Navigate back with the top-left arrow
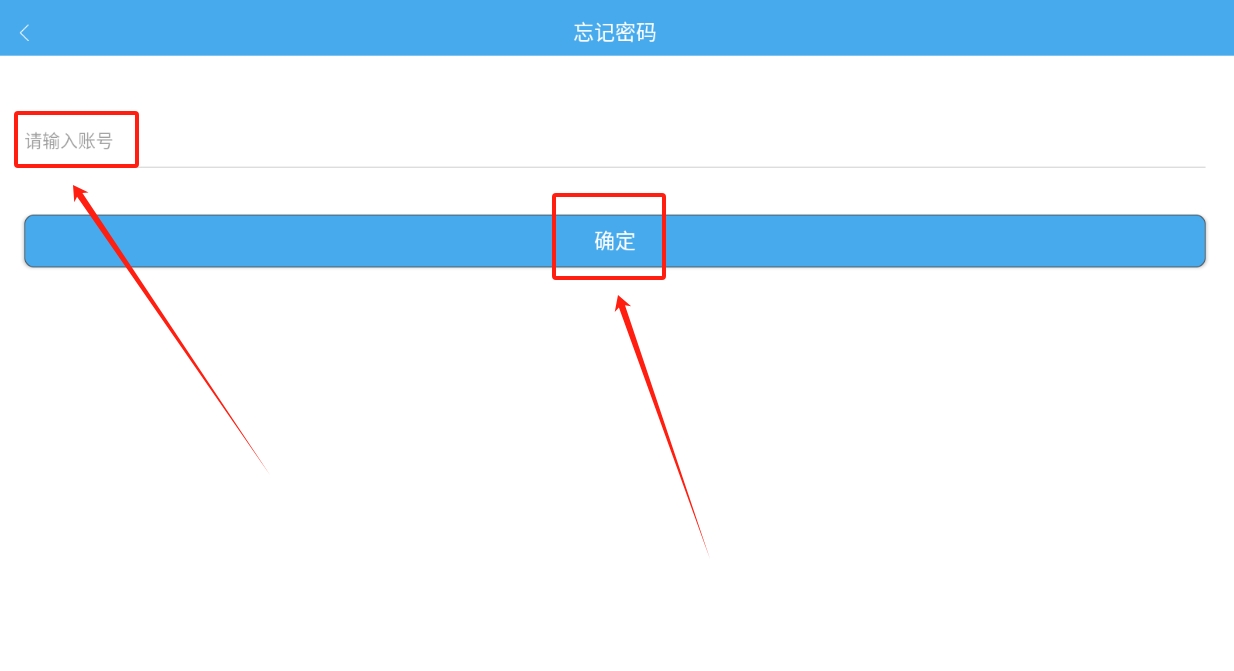The width and height of the screenshot is (1234, 671). click(x=25, y=33)
